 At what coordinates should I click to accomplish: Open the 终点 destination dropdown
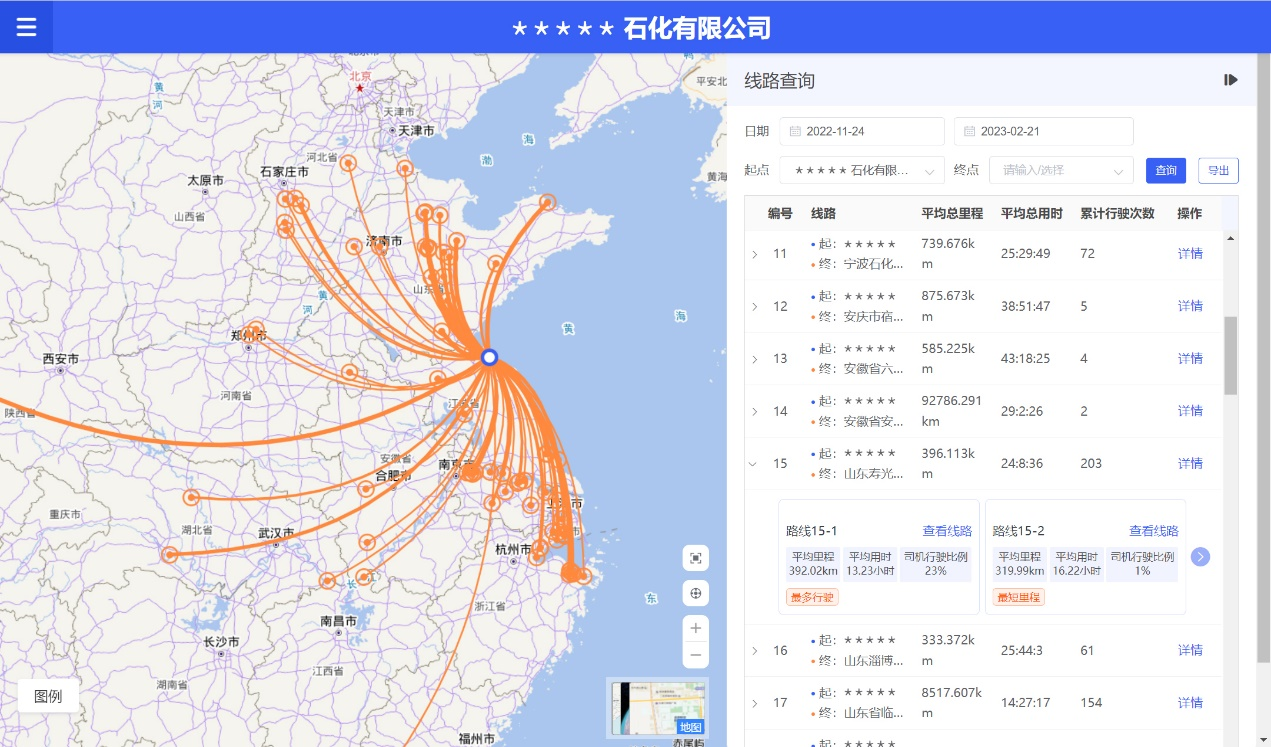1060,170
